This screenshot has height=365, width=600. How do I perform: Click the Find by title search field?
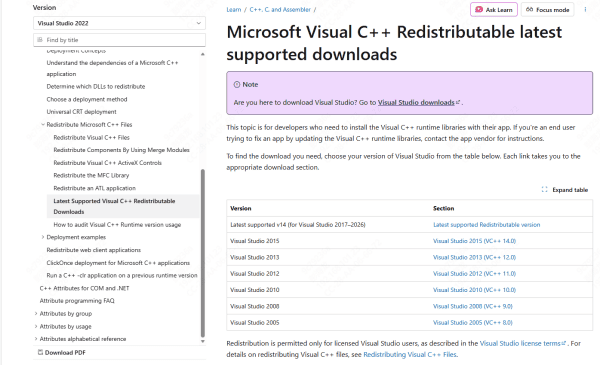tap(119, 40)
